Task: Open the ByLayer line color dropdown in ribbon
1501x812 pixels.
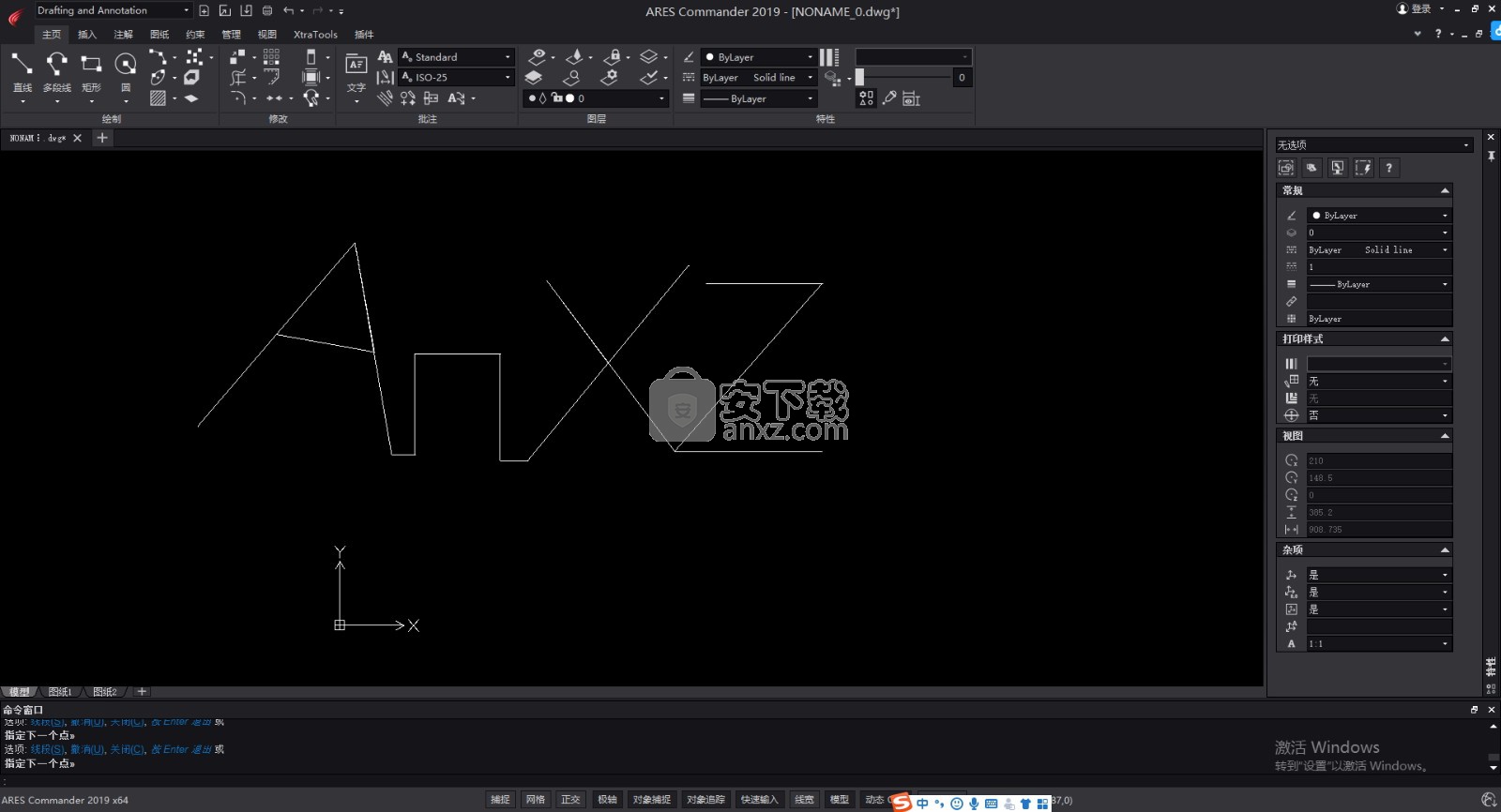Action: click(758, 57)
